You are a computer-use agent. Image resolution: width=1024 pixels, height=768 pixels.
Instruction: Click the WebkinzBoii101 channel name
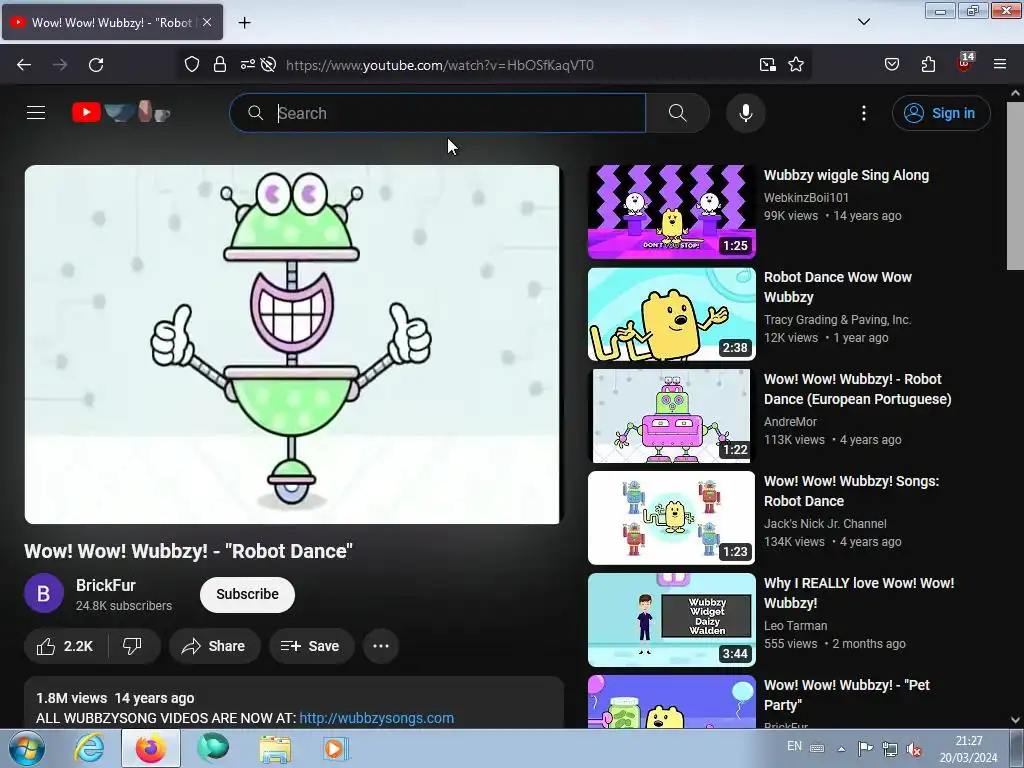(807, 197)
